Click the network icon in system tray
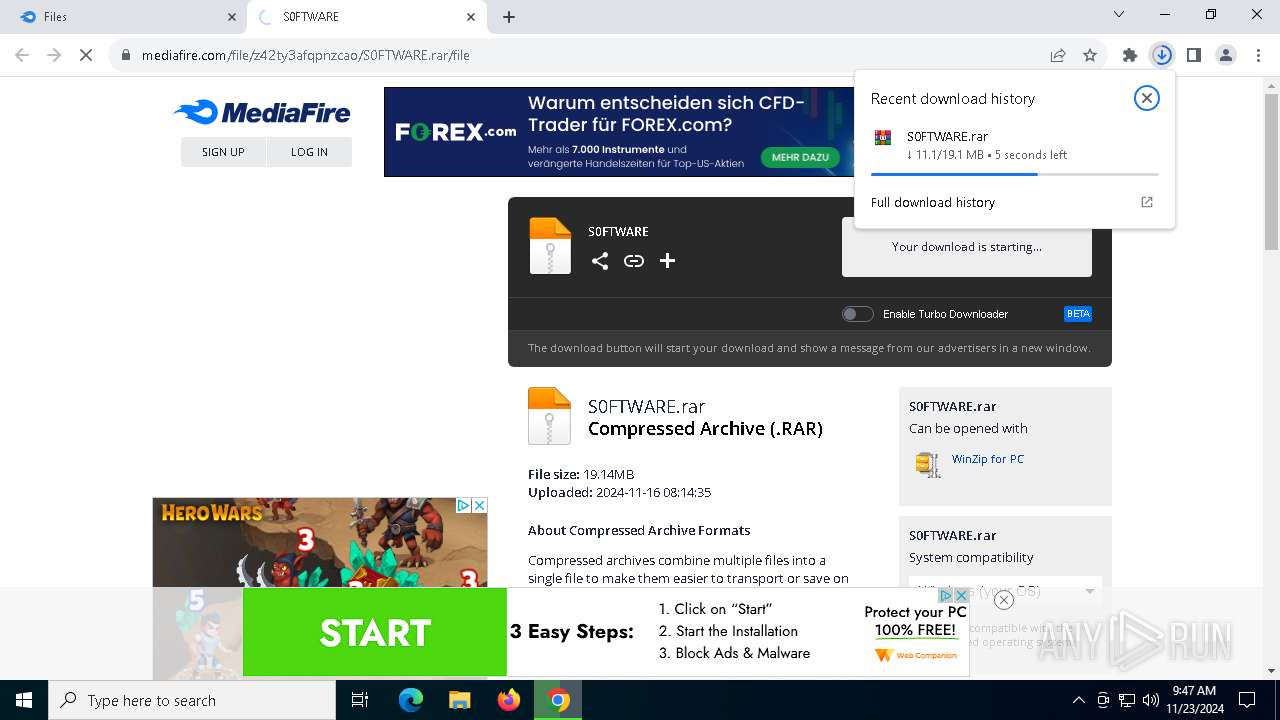The width and height of the screenshot is (1280, 720). pos(1127,700)
